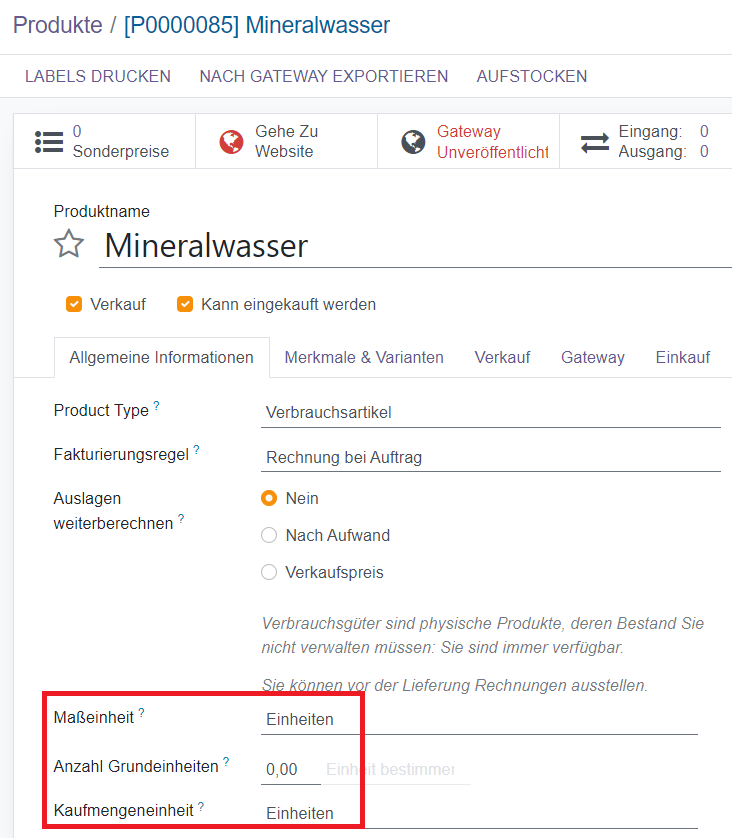Go back via Produkte breadcrumb link
The width and height of the screenshot is (732, 838).
tap(57, 25)
